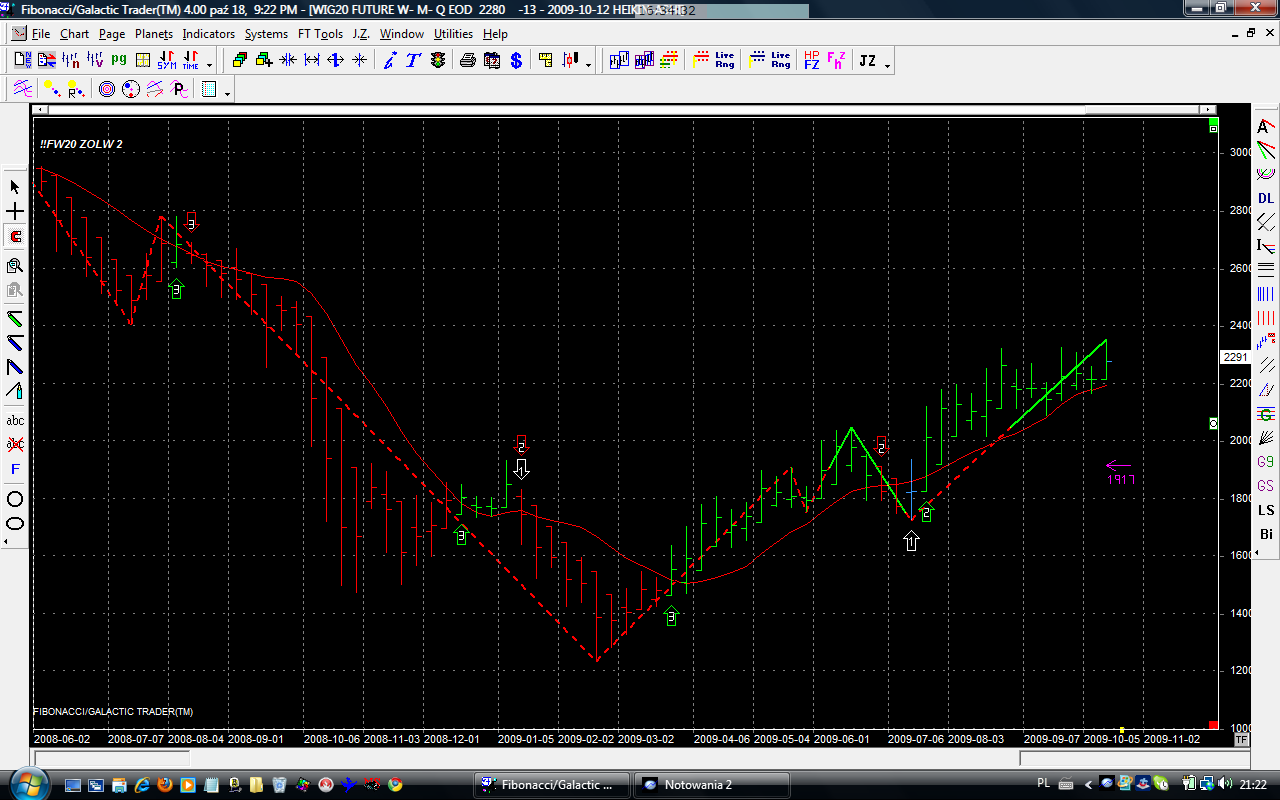1280x800 pixels.
Task: Select the abc text annotation tool
Action: pos(15,421)
